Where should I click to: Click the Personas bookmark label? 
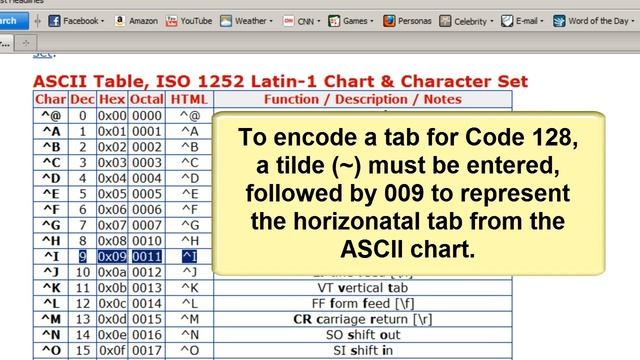click(415, 21)
